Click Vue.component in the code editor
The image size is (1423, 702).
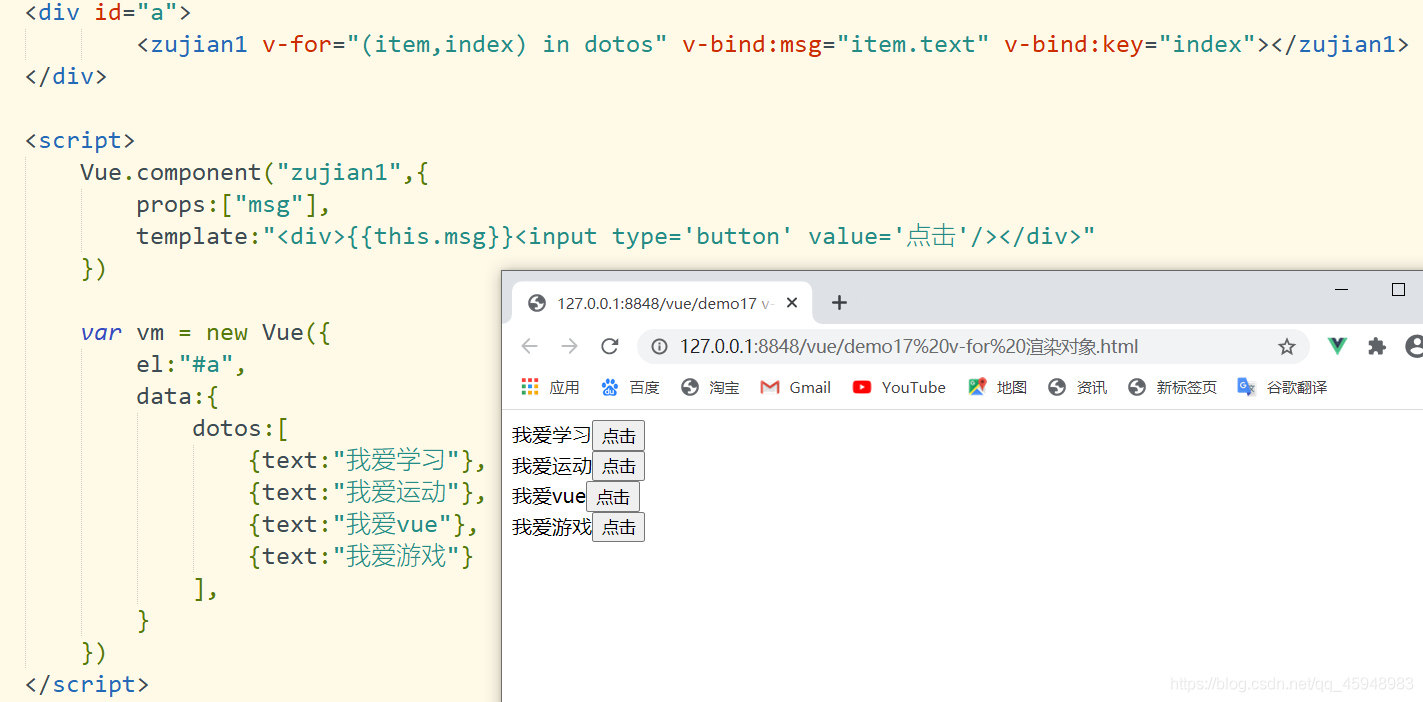click(x=170, y=172)
